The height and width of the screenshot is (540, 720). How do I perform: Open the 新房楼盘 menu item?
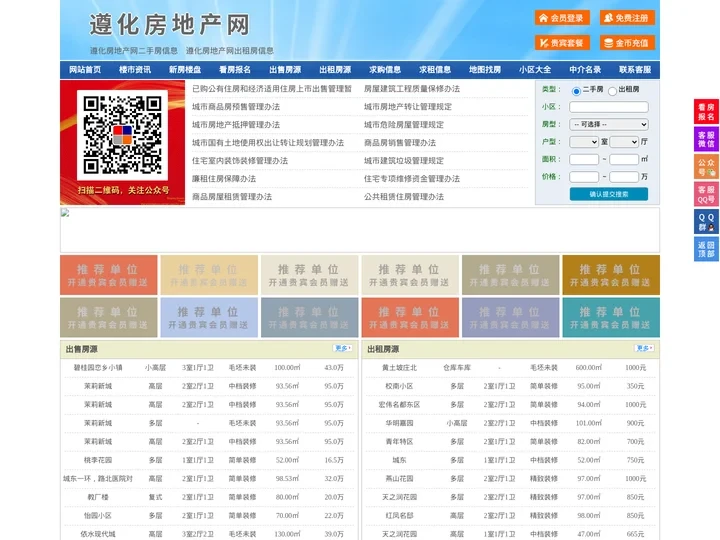[x=185, y=70]
